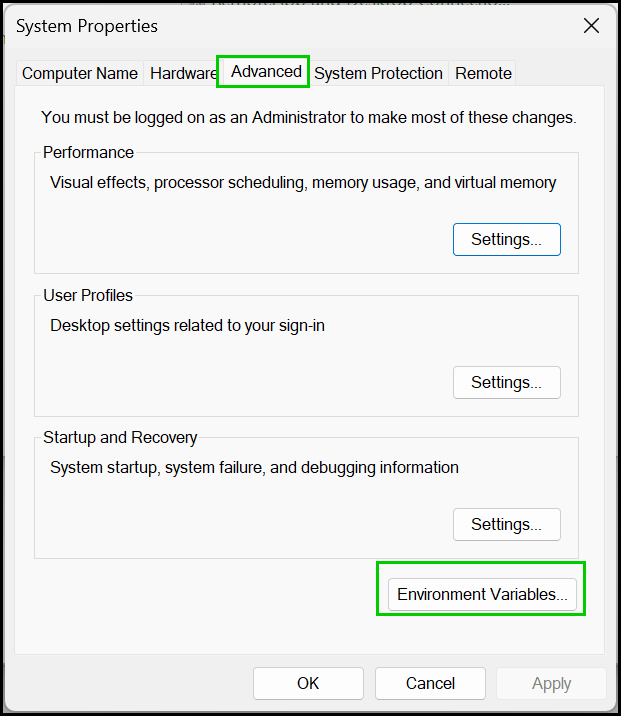Image resolution: width=621 pixels, height=716 pixels.
Task: Select the Advanced tab
Action: (x=266, y=71)
